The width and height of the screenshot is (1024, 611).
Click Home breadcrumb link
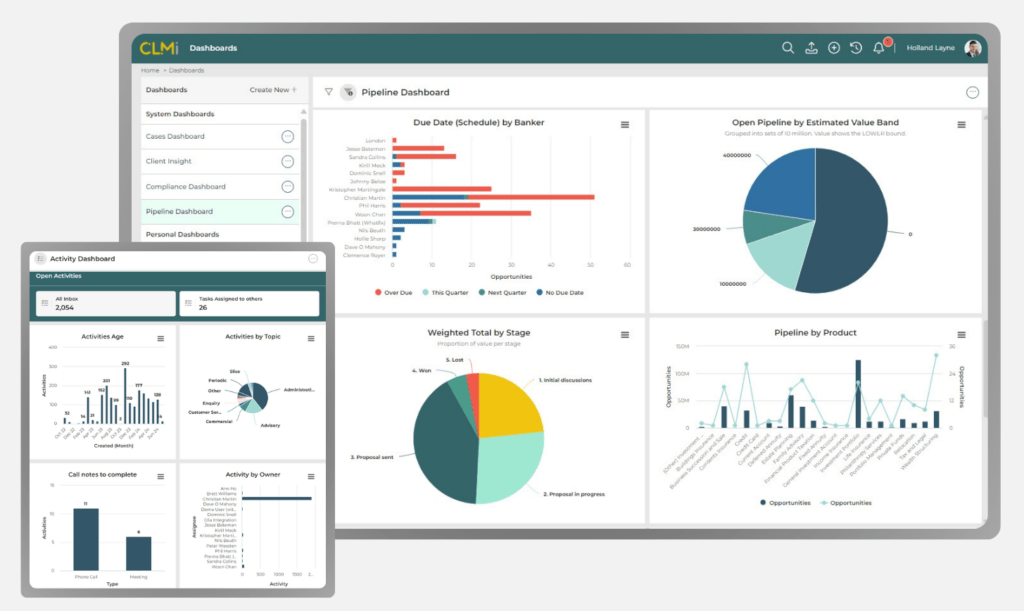(150, 70)
